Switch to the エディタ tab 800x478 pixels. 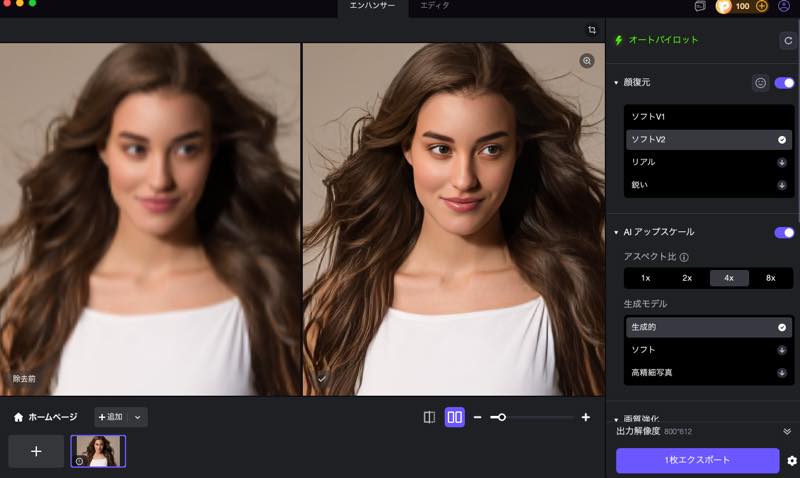[434, 6]
